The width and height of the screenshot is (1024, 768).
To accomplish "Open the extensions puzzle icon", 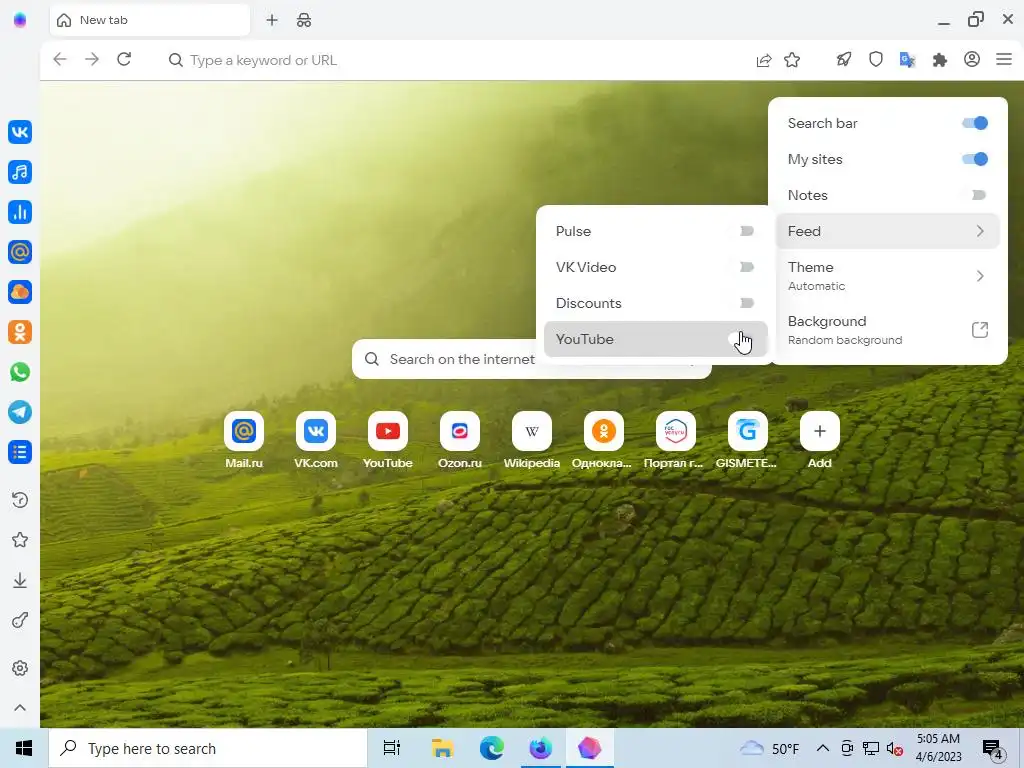I will click(940, 60).
